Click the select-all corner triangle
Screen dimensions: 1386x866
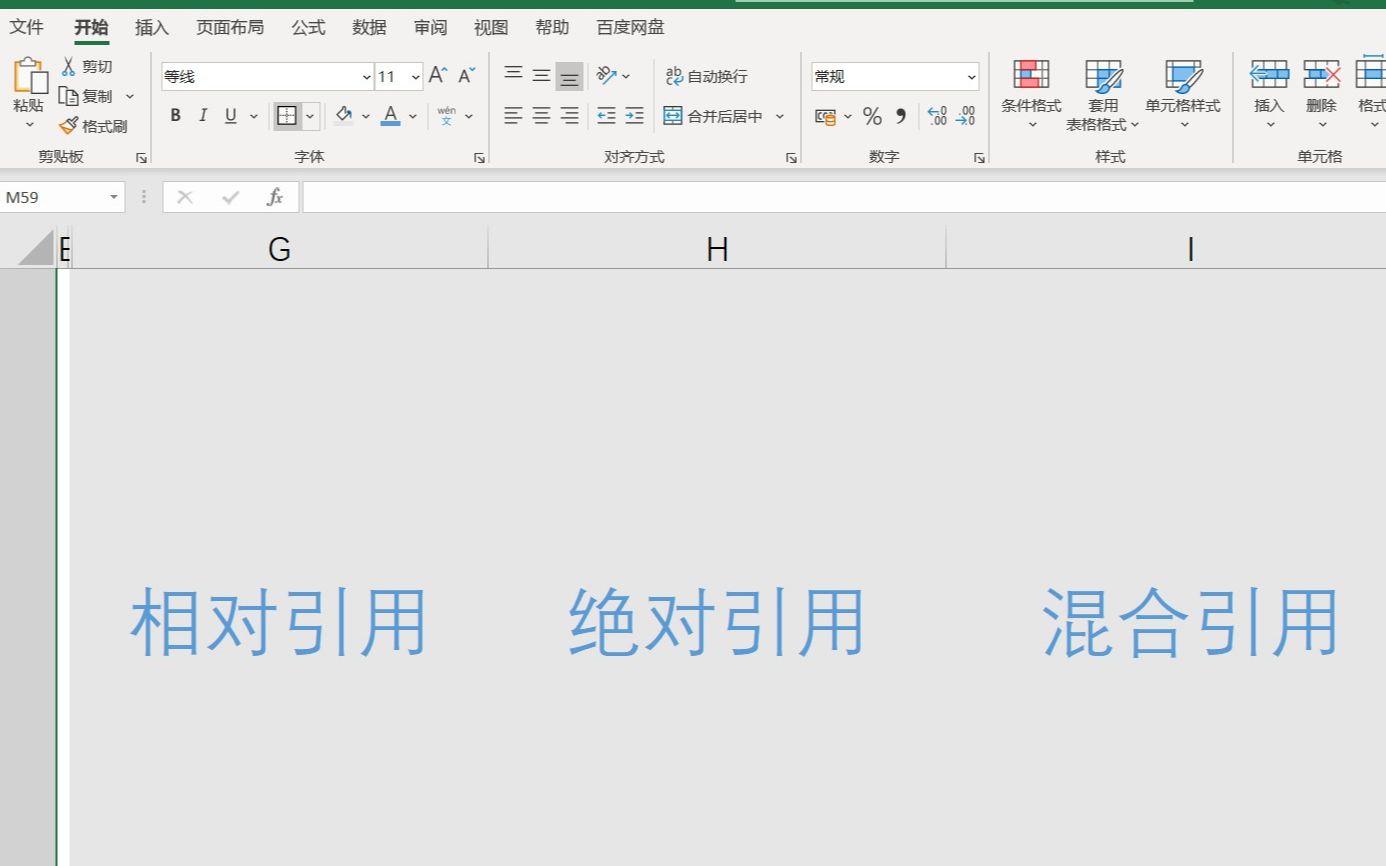click(x=36, y=248)
